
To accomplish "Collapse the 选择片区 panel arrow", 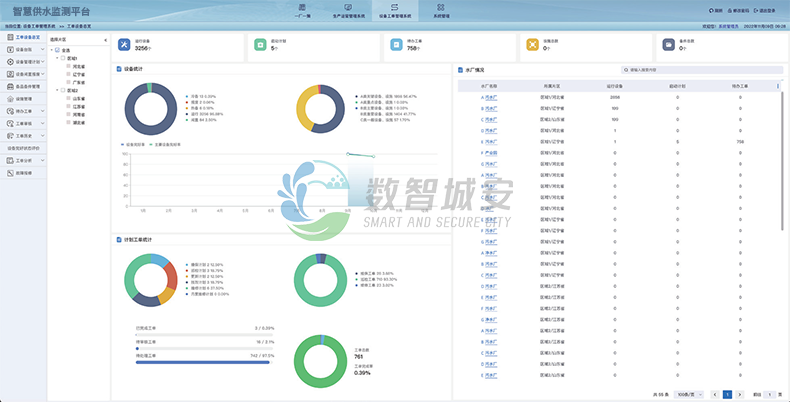I will point(106,40).
